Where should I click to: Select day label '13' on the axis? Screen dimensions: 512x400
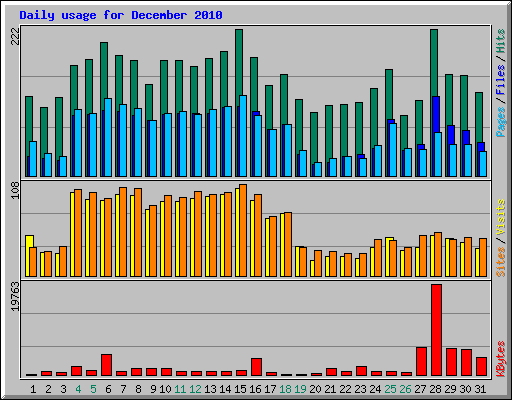(x=210, y=389)
